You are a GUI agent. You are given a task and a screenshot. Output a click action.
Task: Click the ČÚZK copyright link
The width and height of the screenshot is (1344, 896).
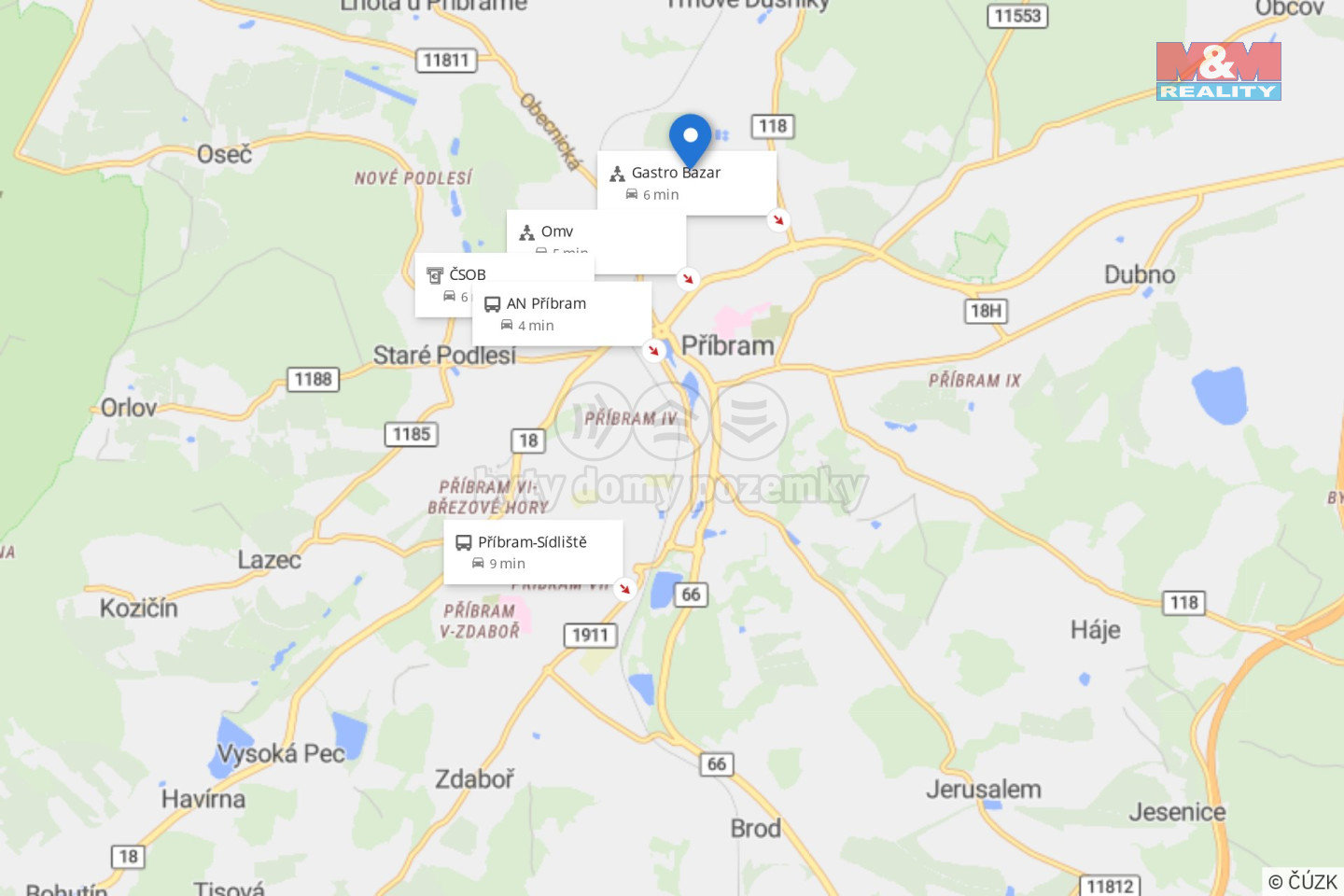coord(1303,881)
